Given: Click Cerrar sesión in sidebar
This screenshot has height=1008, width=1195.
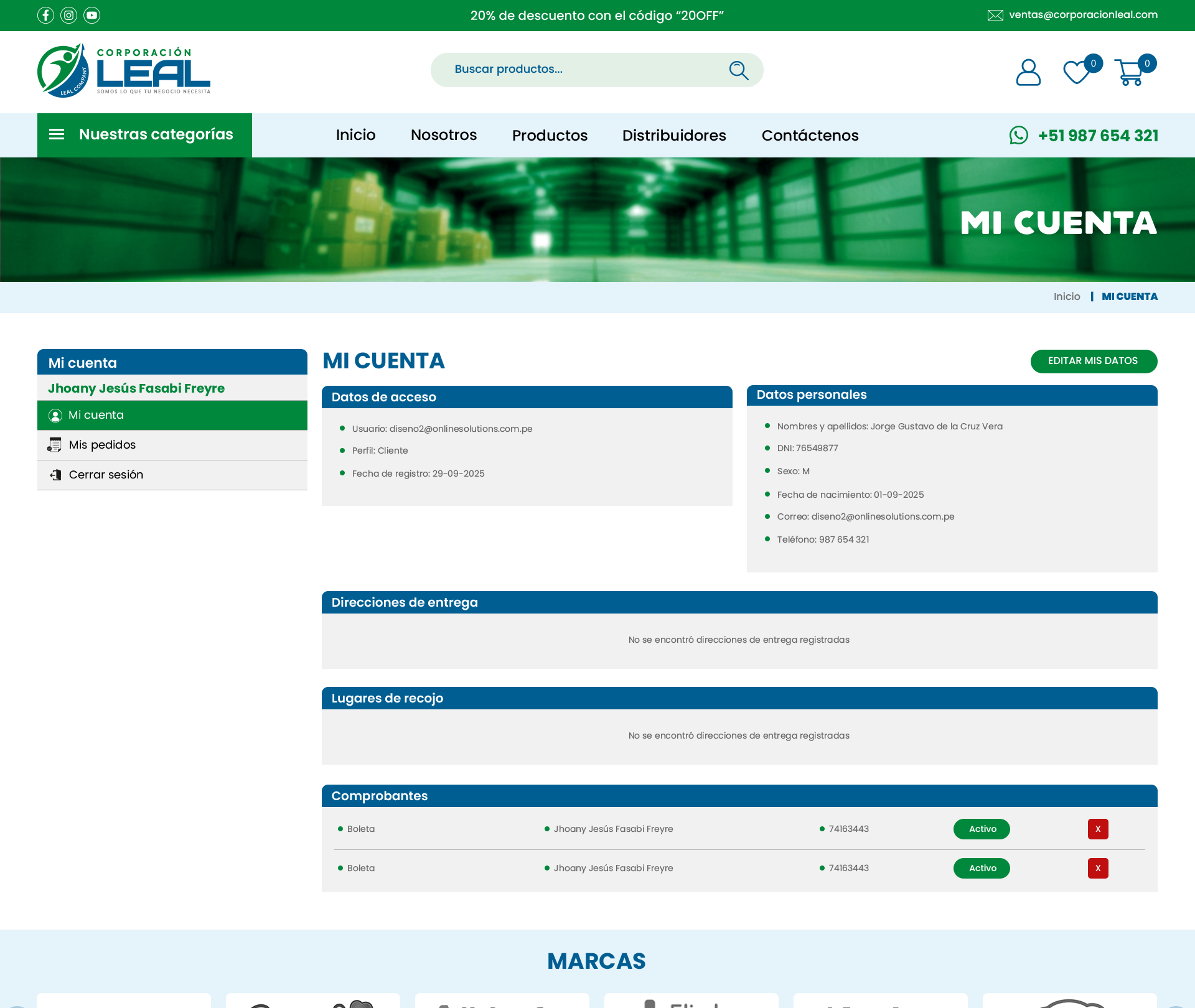Looking at the screenshot, I should [x=106, y=475].
